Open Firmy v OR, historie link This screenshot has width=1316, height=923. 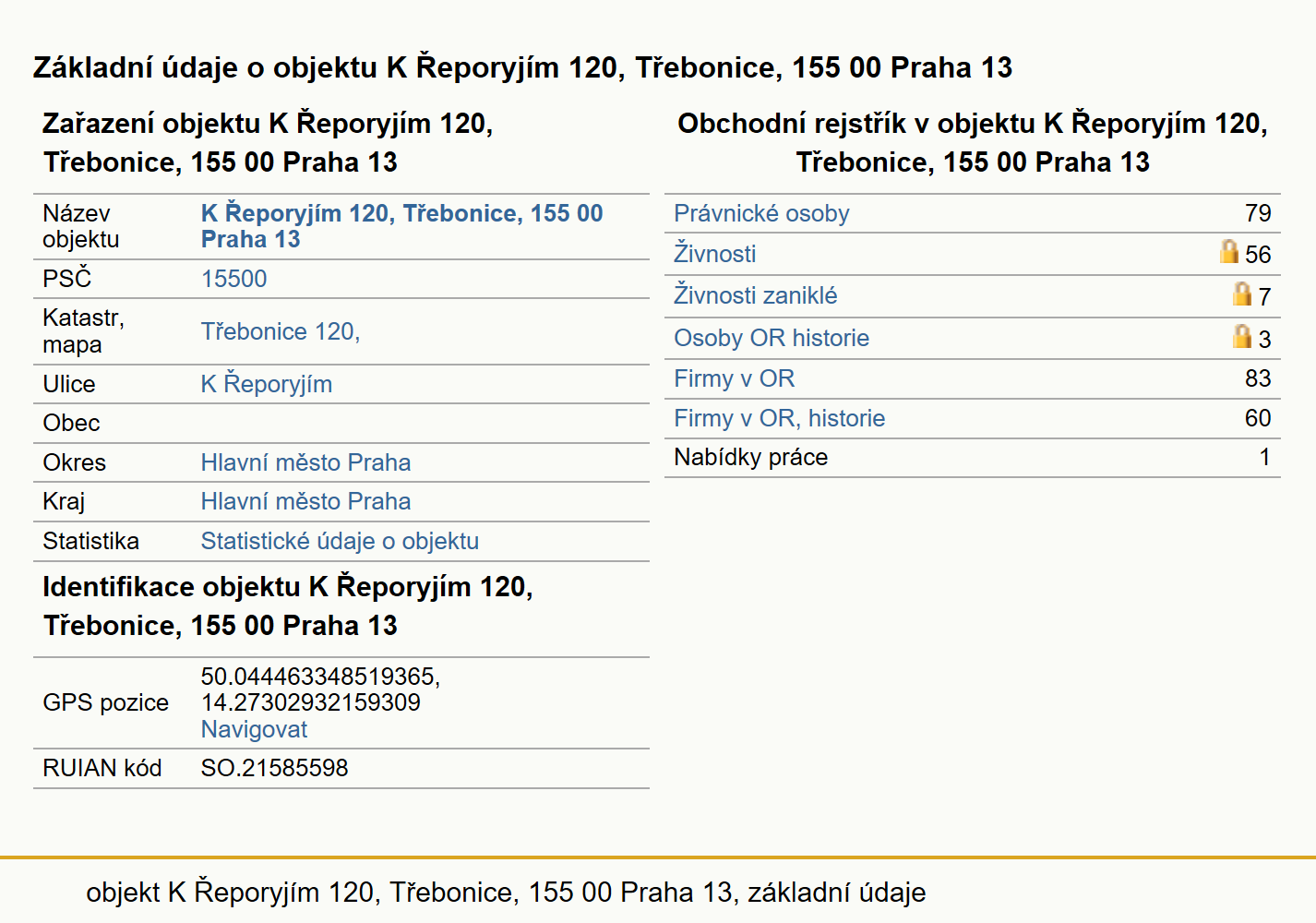click(x=780, y=418)
